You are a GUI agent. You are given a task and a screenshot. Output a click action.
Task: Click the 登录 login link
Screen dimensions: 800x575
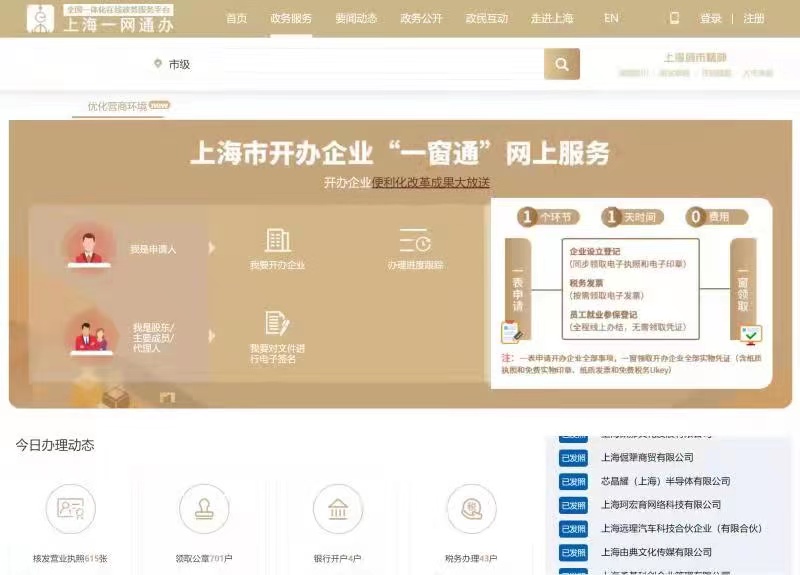point(710,18)
